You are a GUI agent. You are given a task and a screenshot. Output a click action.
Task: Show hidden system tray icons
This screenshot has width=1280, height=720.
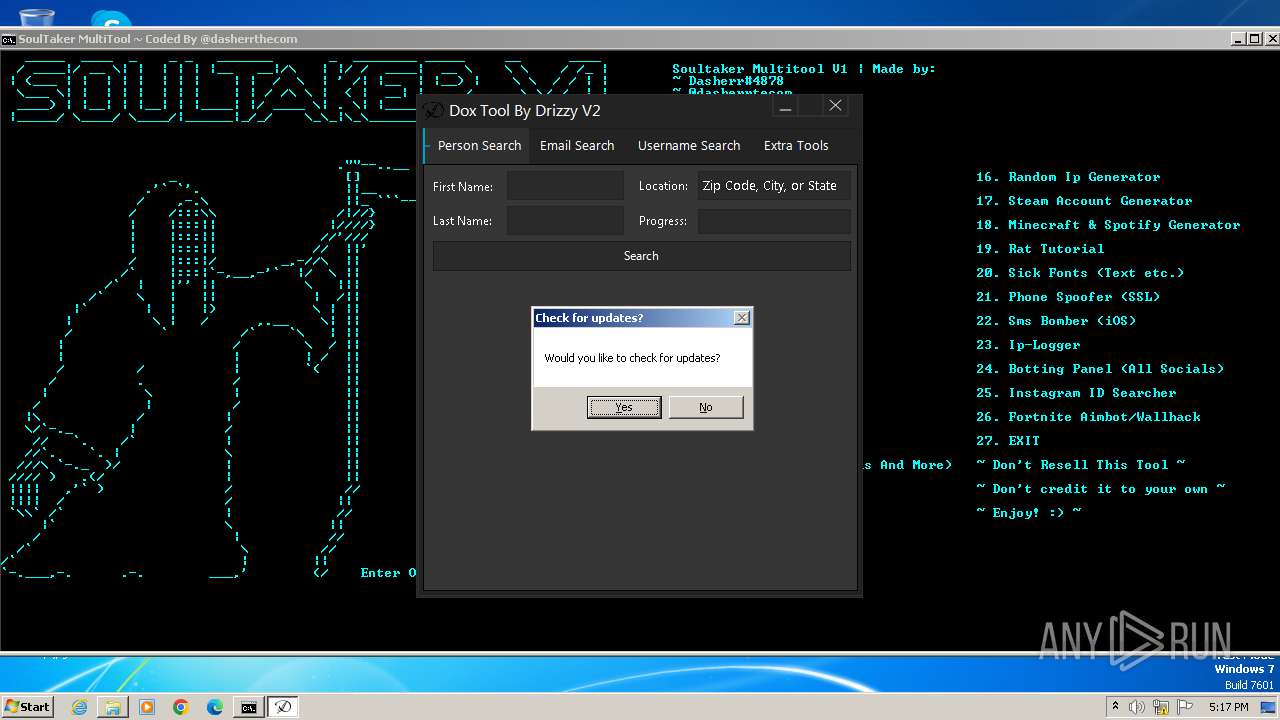(1115, 706)
